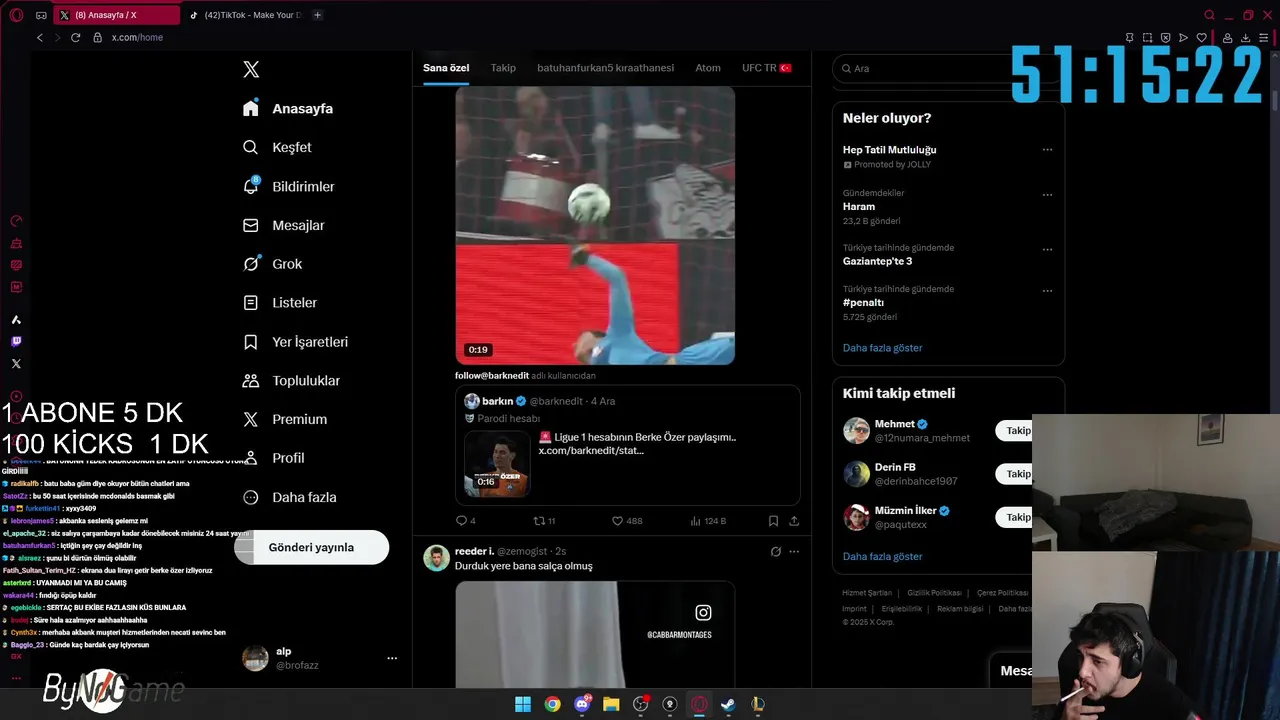Open options for Haram trend
The width and height of the screenshot is (1280, 720).
pyautogui.click(x=1047, y=195)
